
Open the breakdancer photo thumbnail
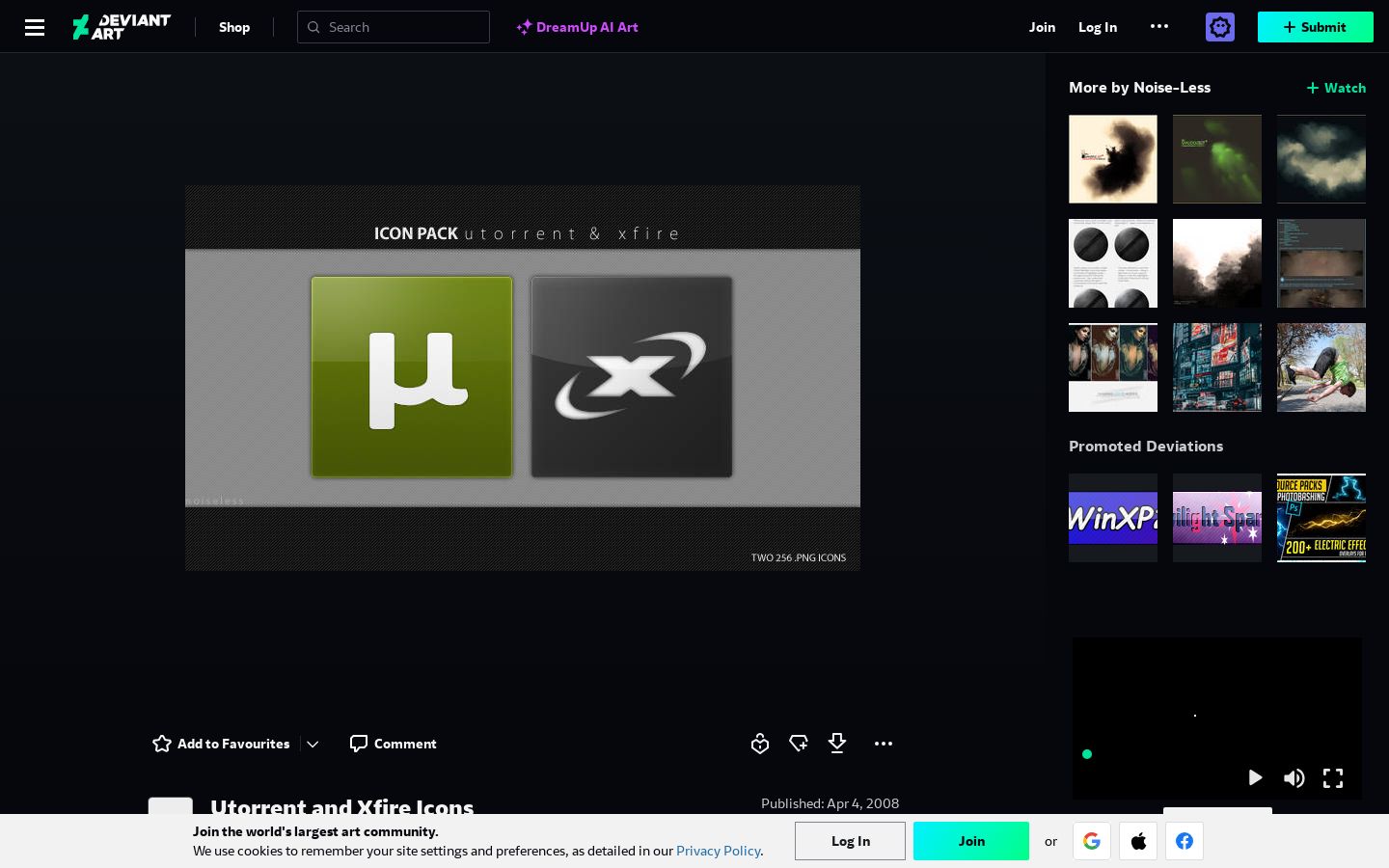1321,367
